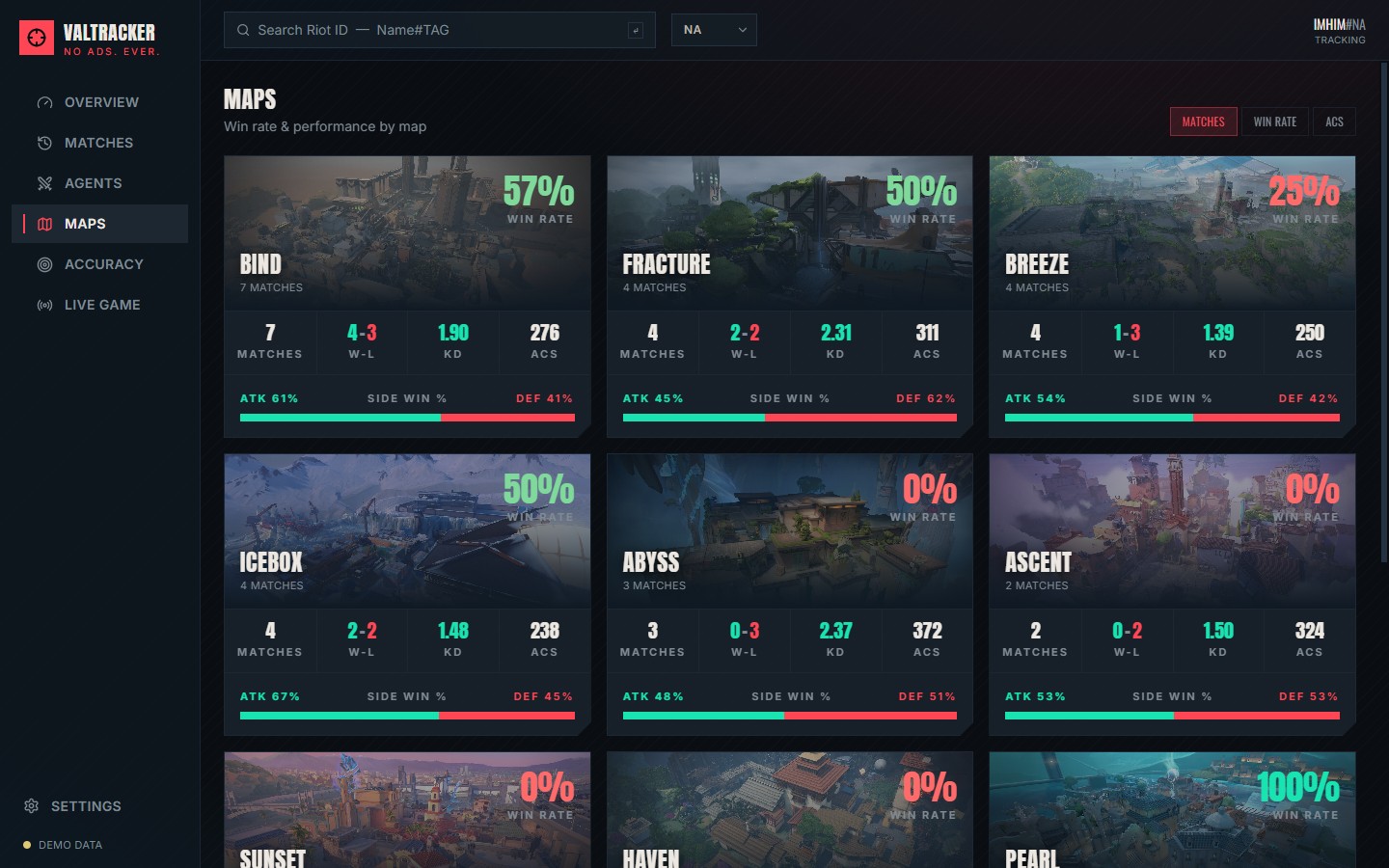Click the DEF 62% label on Fracture
1389x868 pixels.
[x=926, y=398]
